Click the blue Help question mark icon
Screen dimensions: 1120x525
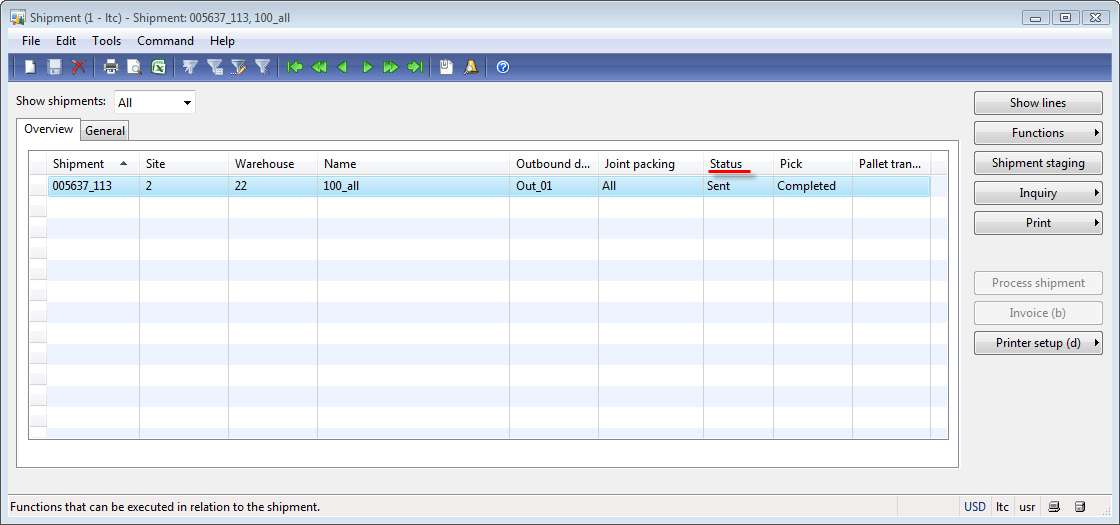pos(503,67)
